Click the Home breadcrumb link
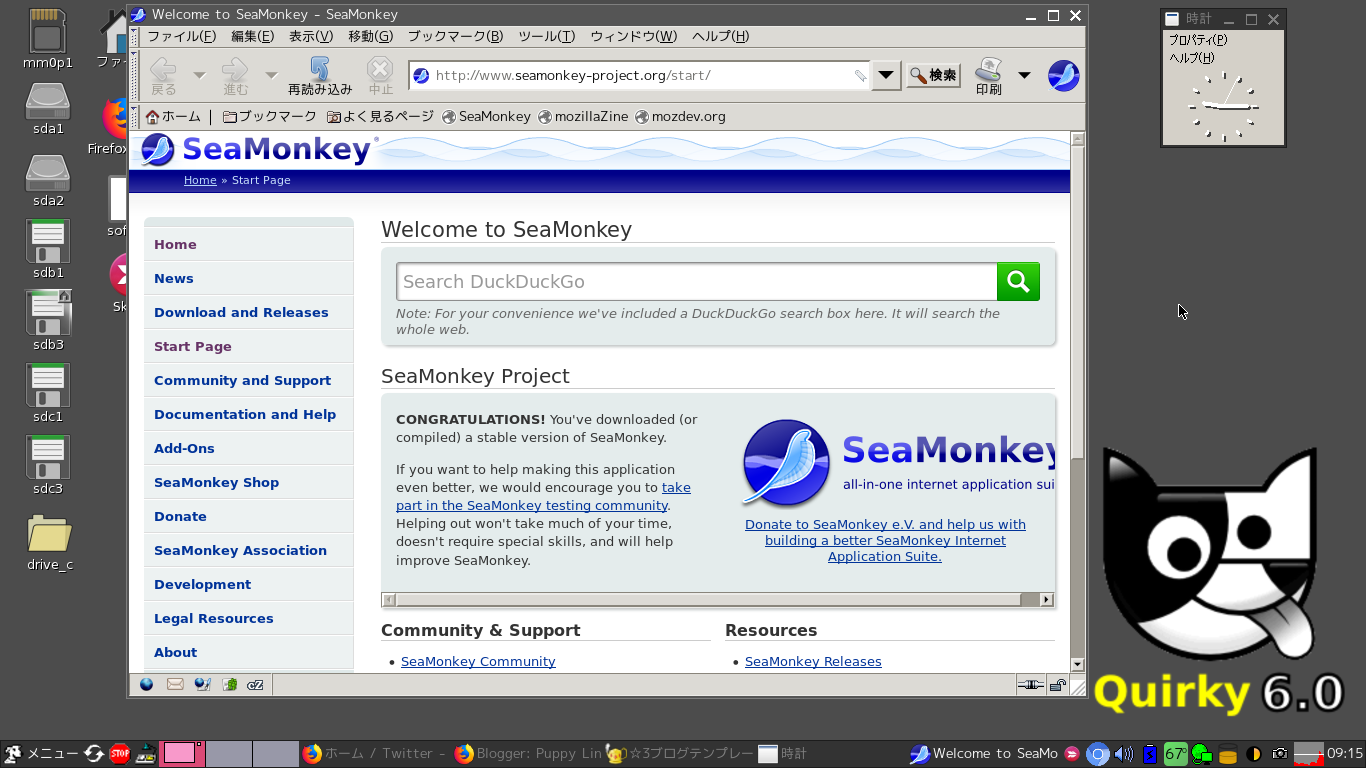Screen dimensions: 1366x768 pyautogui.click(x=200, y=180)
